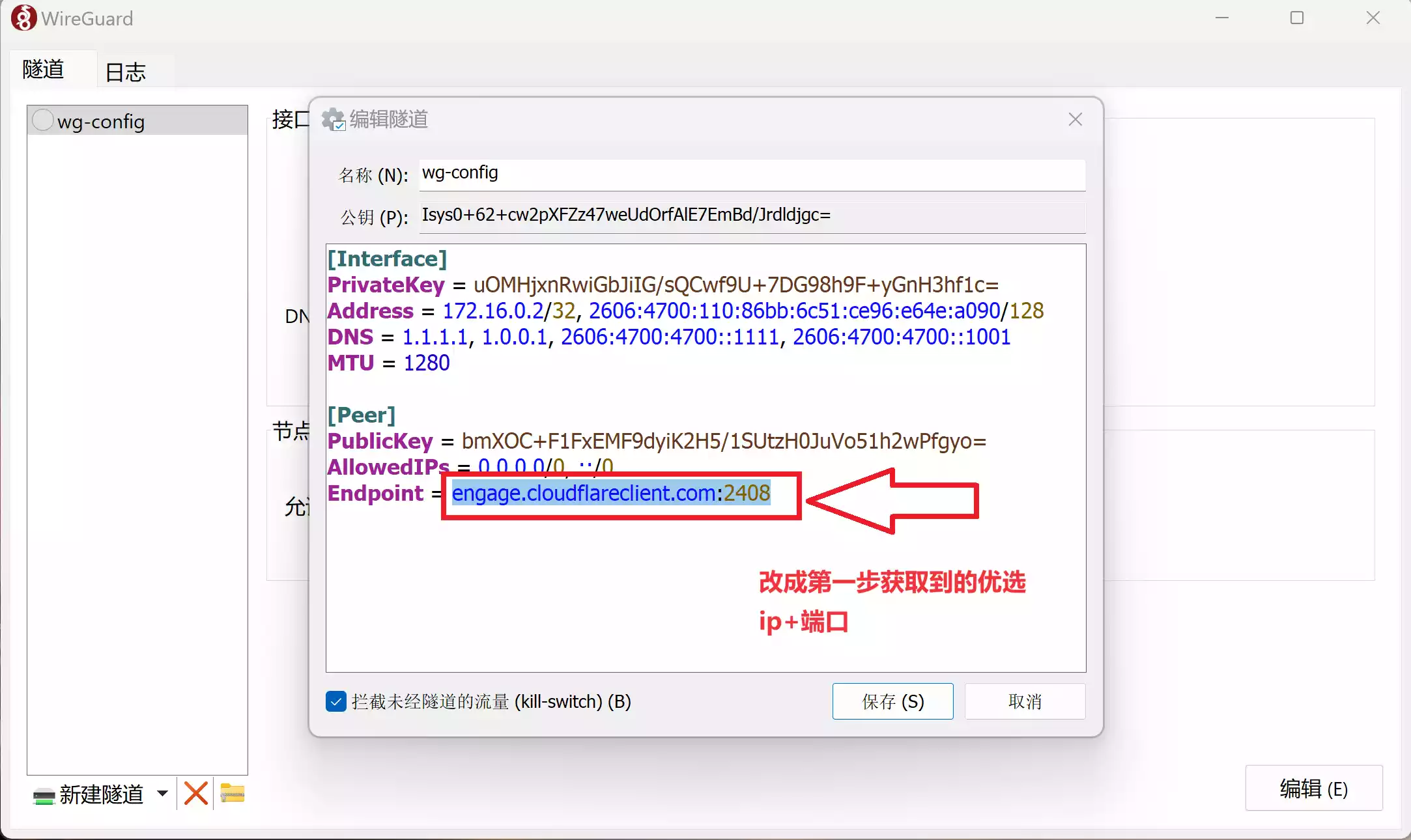Click the PrivateKey line in config editor
Image resolution: width=1411 pixels, height=840 pixels.
point(663,285)
